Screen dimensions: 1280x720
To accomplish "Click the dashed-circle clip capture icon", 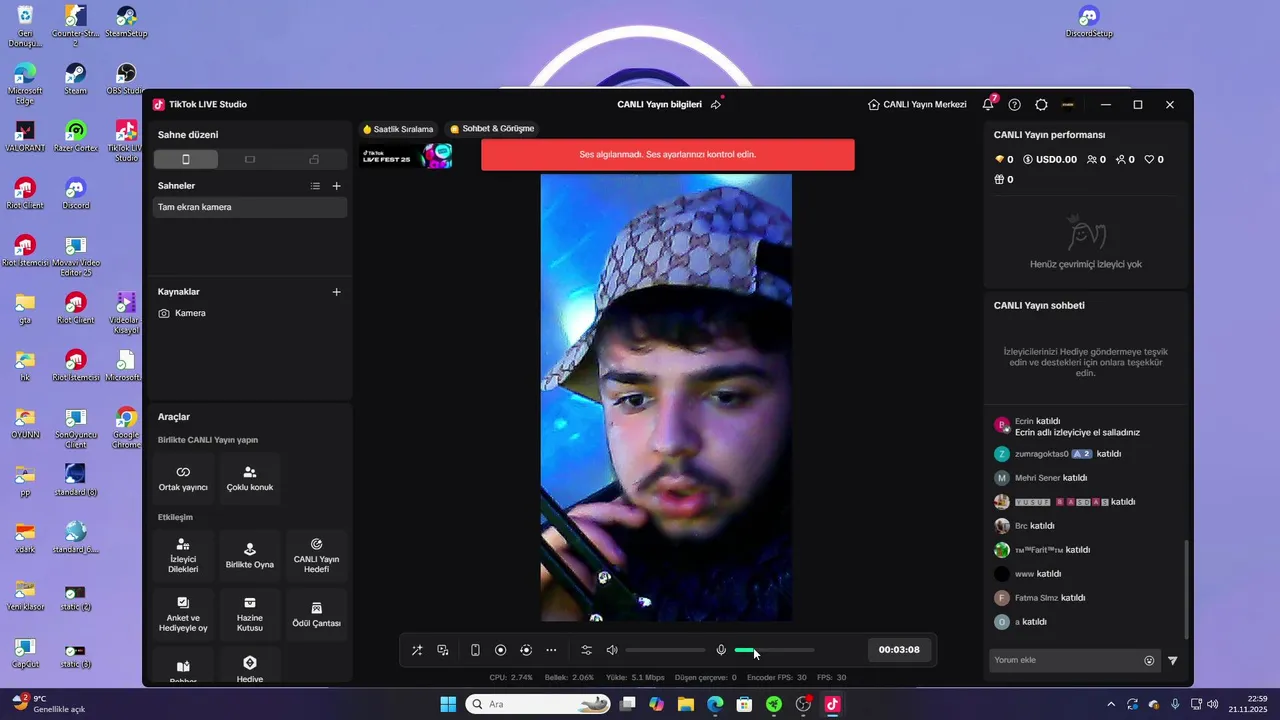I will (x=526, y=650).
